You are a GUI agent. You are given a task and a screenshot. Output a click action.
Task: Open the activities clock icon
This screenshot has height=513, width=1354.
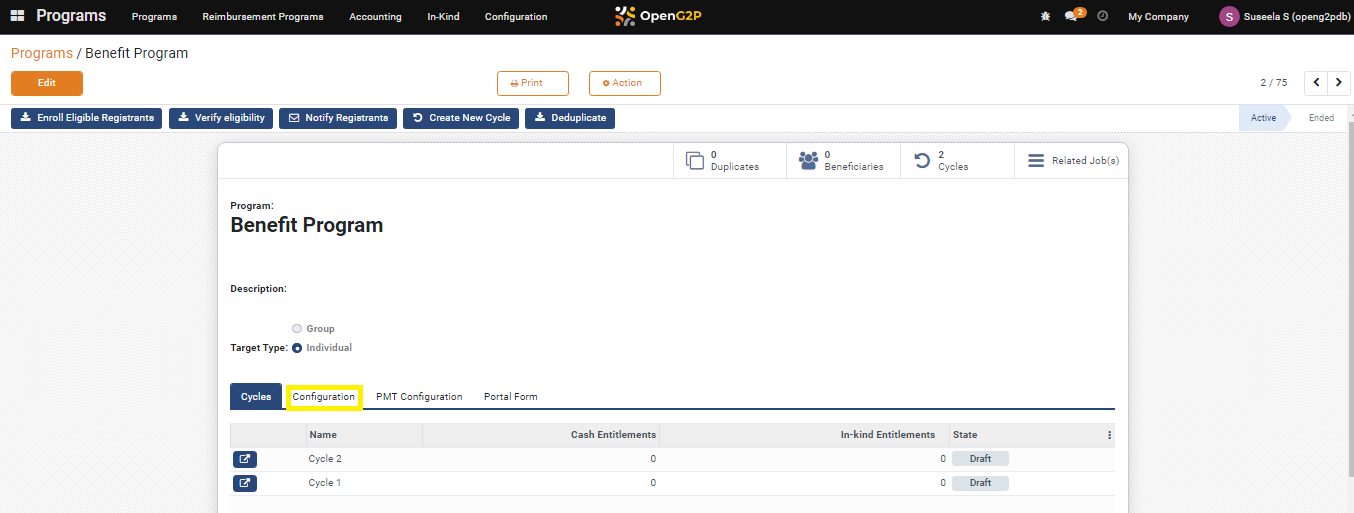coord(1102,17)
